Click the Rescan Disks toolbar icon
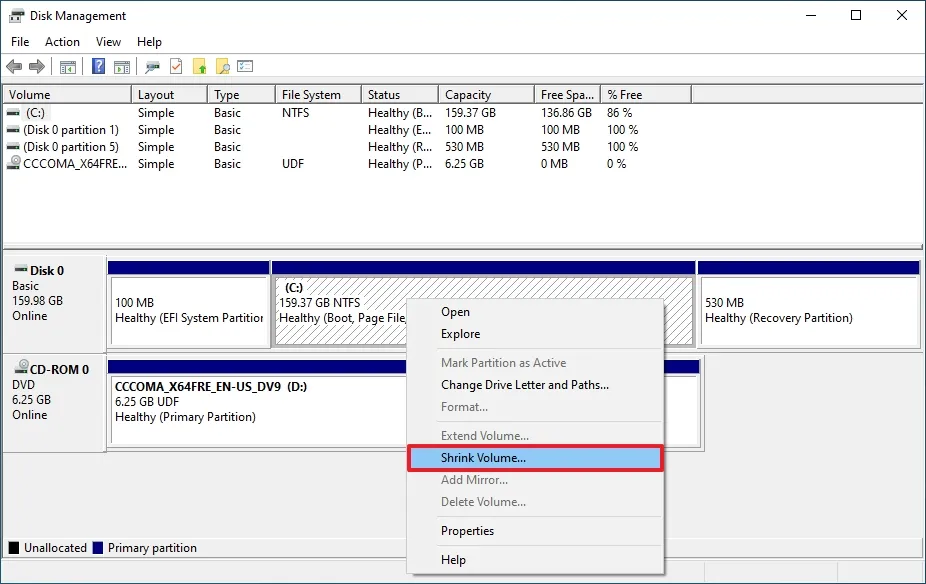Viewport: 926px width, 584px height. click(x=152, y=66)
